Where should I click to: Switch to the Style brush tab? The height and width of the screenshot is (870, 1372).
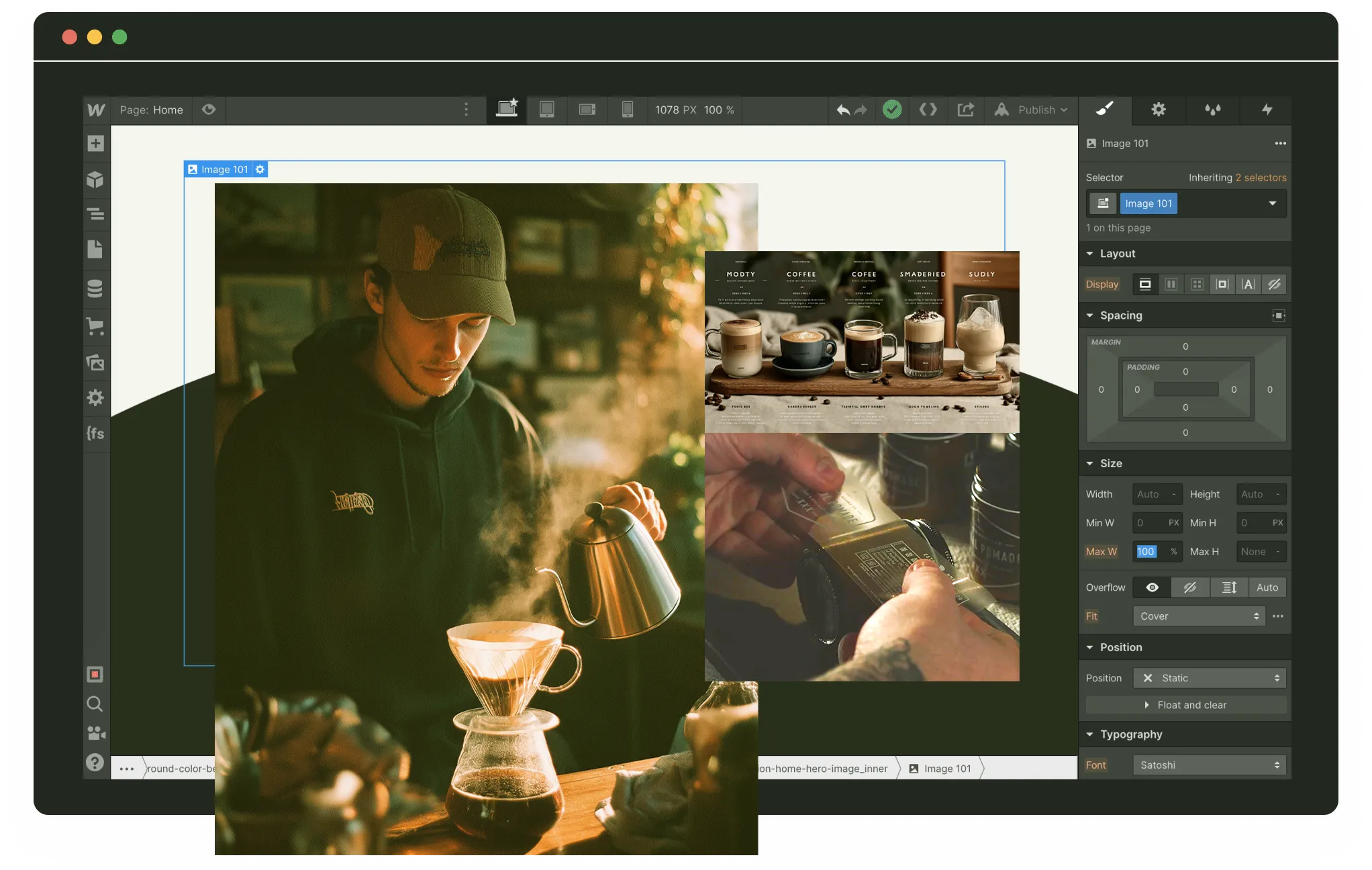(1105, 109)
